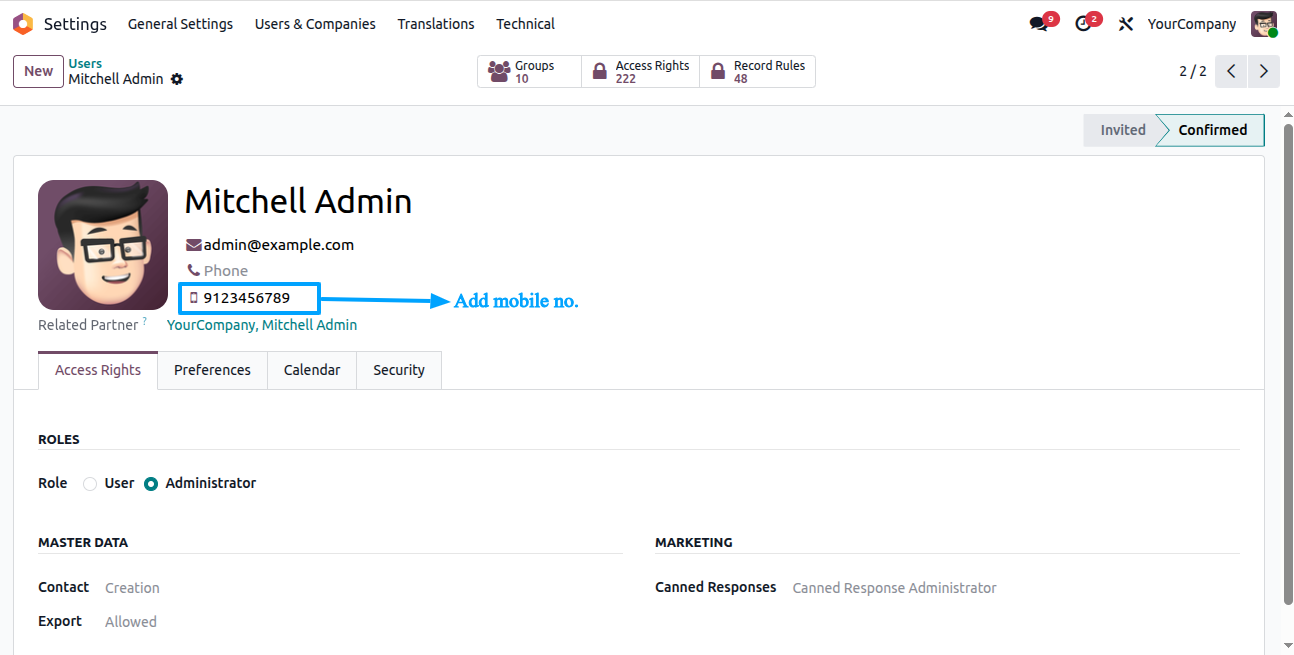Click the mobile device icon
Image resolution: width=1294 pixels, height=655 pixels.
pos(194,298)
